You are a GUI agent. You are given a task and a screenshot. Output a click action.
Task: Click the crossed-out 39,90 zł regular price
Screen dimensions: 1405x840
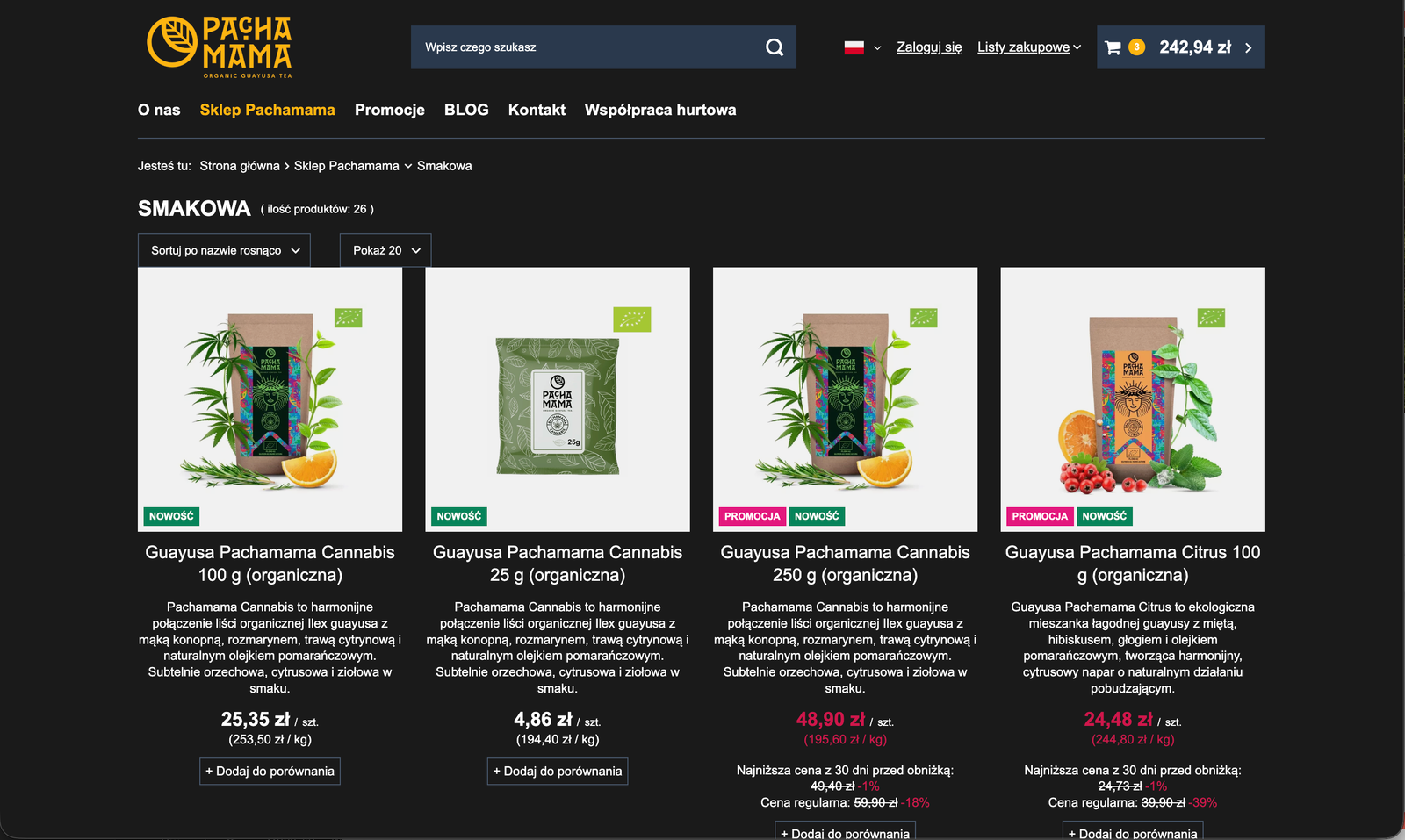(1164, 802)
